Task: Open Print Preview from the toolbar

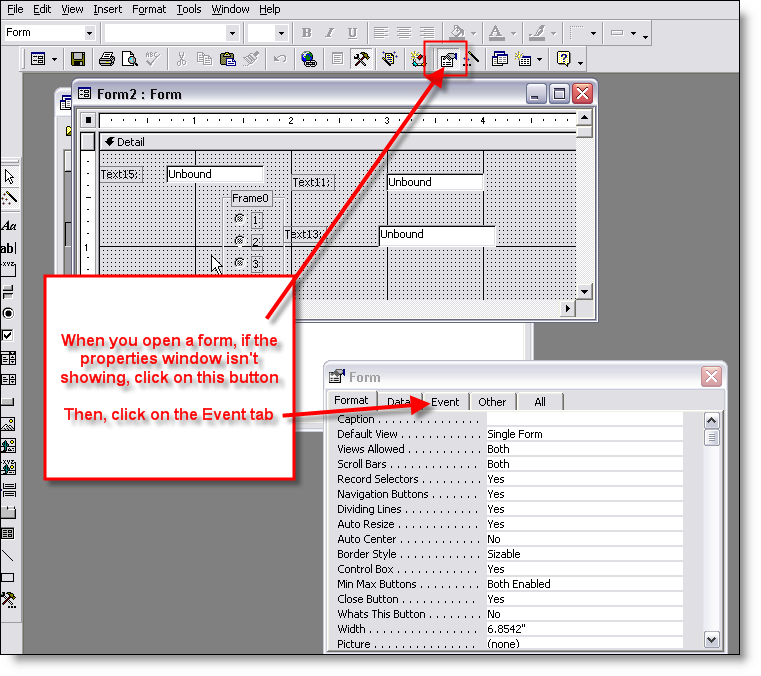Action: pos(130,59)
